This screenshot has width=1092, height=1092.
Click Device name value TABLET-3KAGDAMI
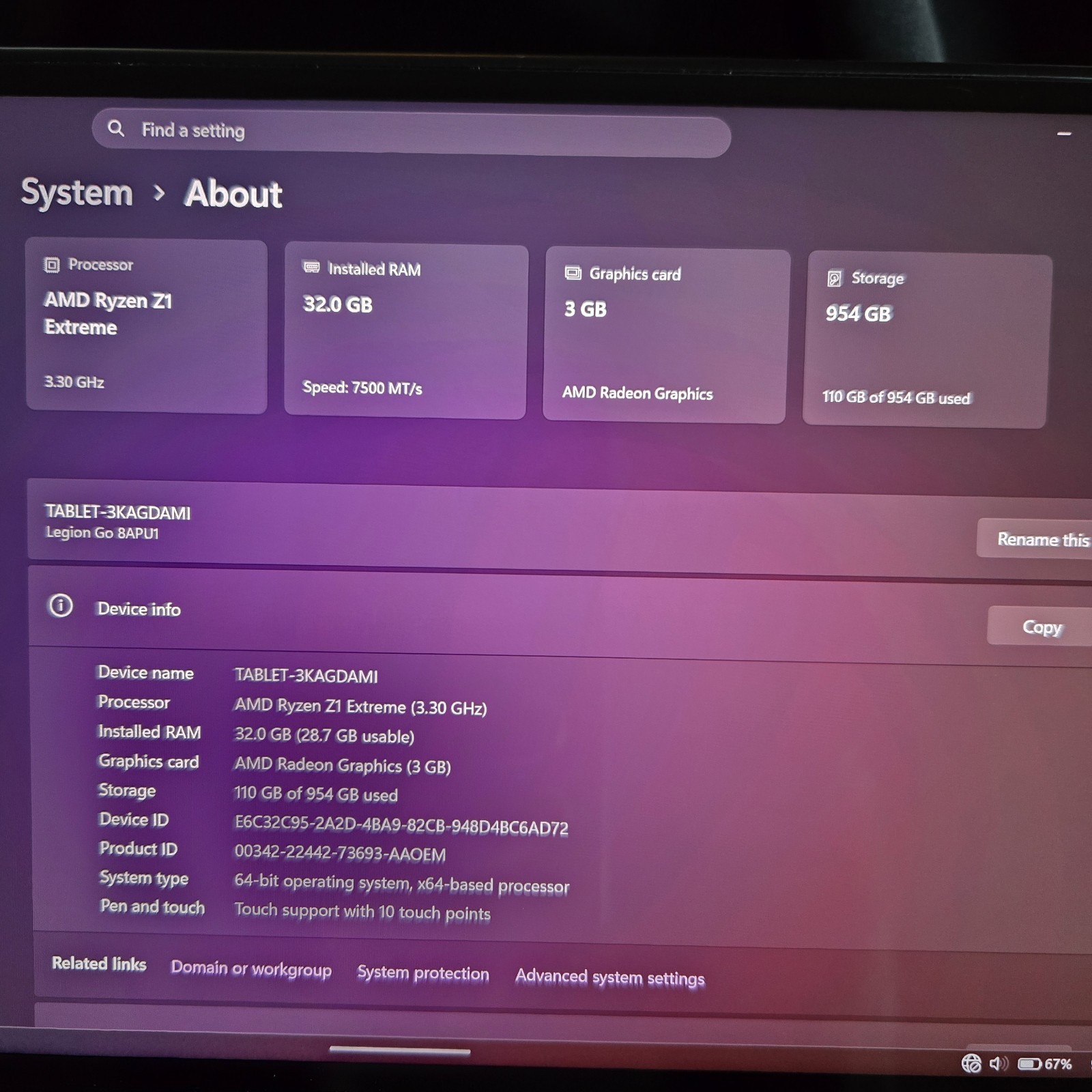pos(306,676)
